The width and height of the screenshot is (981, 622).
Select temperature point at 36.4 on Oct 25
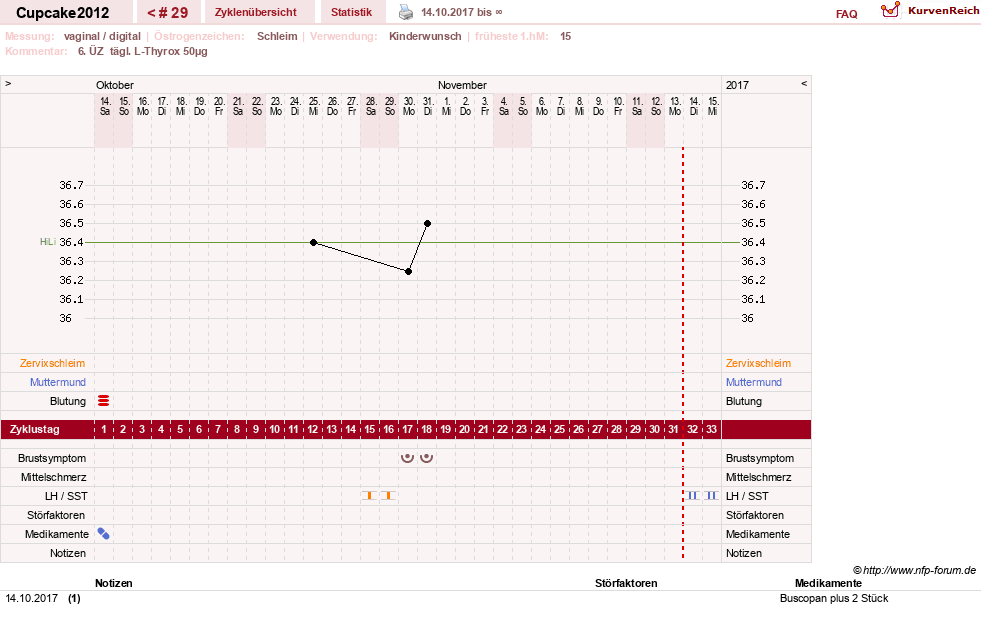(x=313, y=242)
